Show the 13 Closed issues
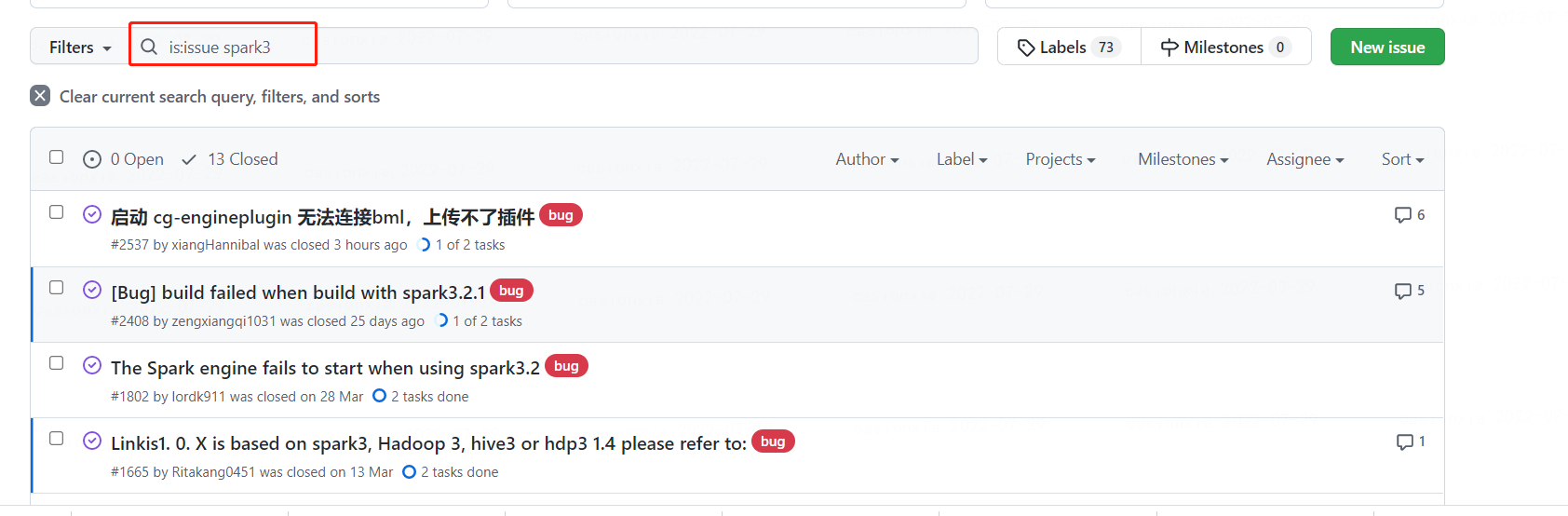This screenshot has height=516, width=1568. 230,159
